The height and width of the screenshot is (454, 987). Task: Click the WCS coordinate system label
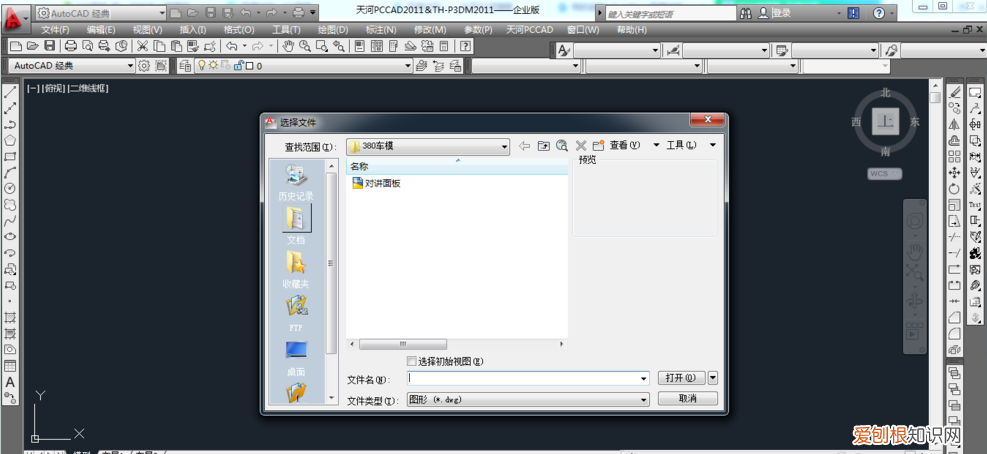coord(884,173)
